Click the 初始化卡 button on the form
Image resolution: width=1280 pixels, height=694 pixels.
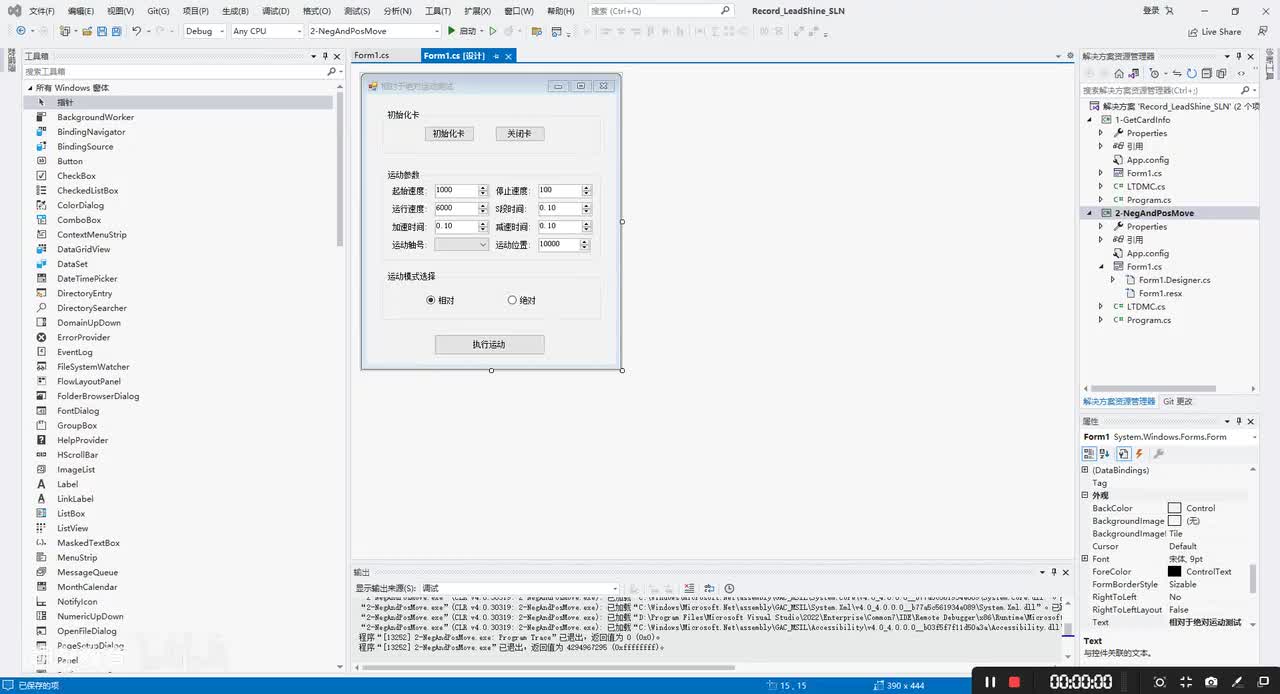point(448,134)
